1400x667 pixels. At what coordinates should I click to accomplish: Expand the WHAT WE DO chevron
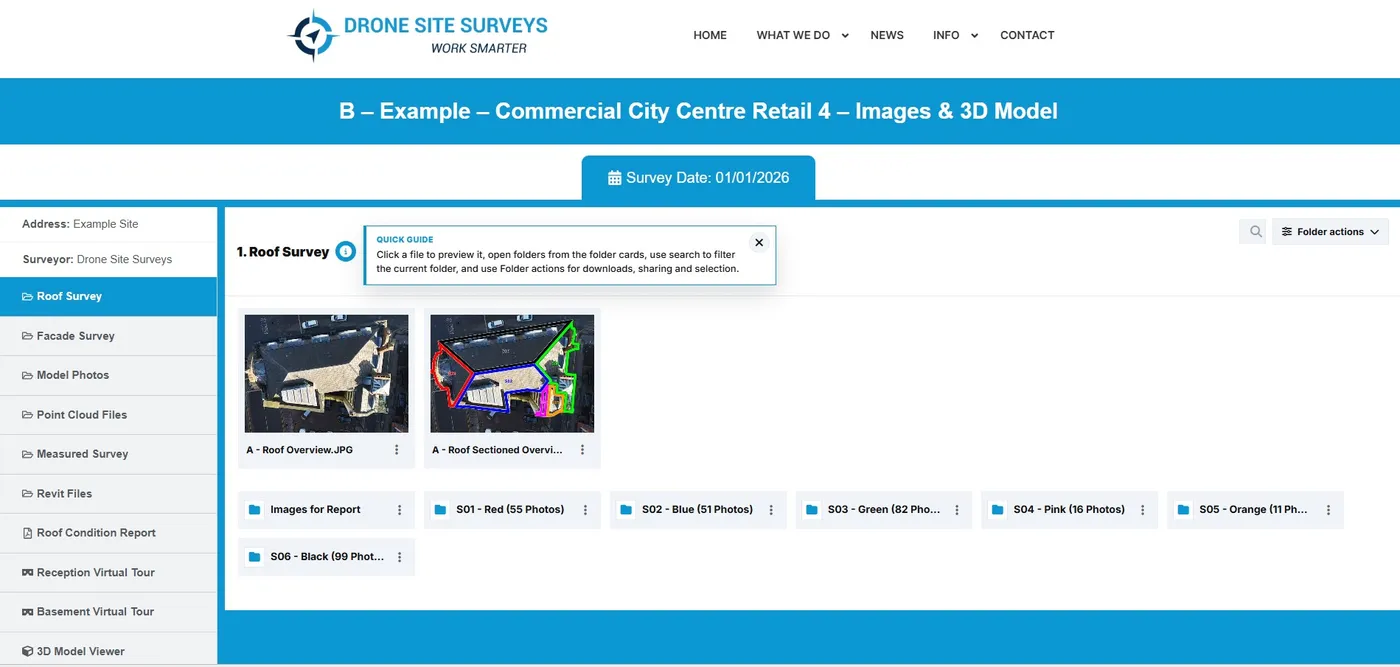[x=845, y=35]
